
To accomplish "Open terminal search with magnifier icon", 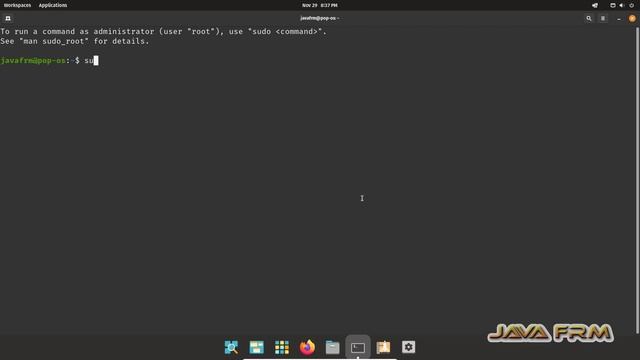I will (x=589, y=18).
